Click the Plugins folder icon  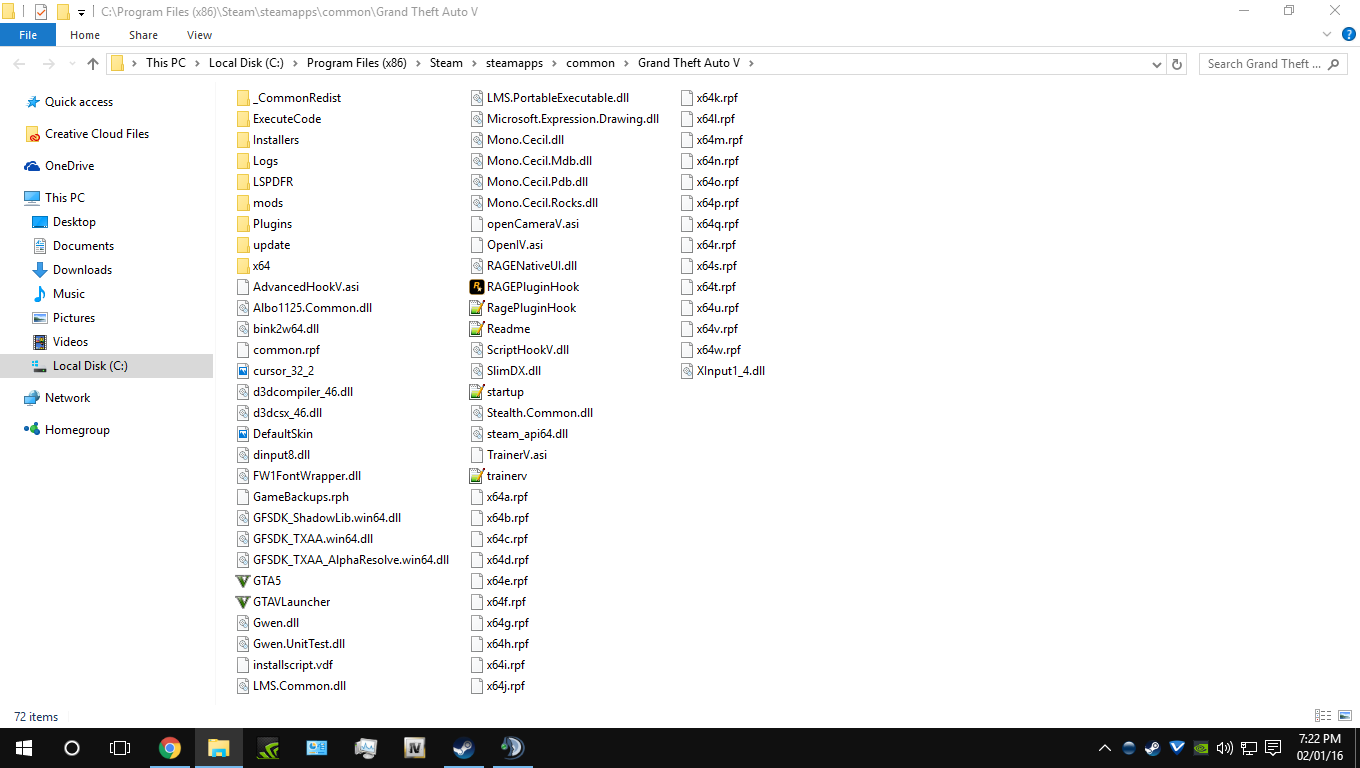pyautogui.click(x=242, y=224)
